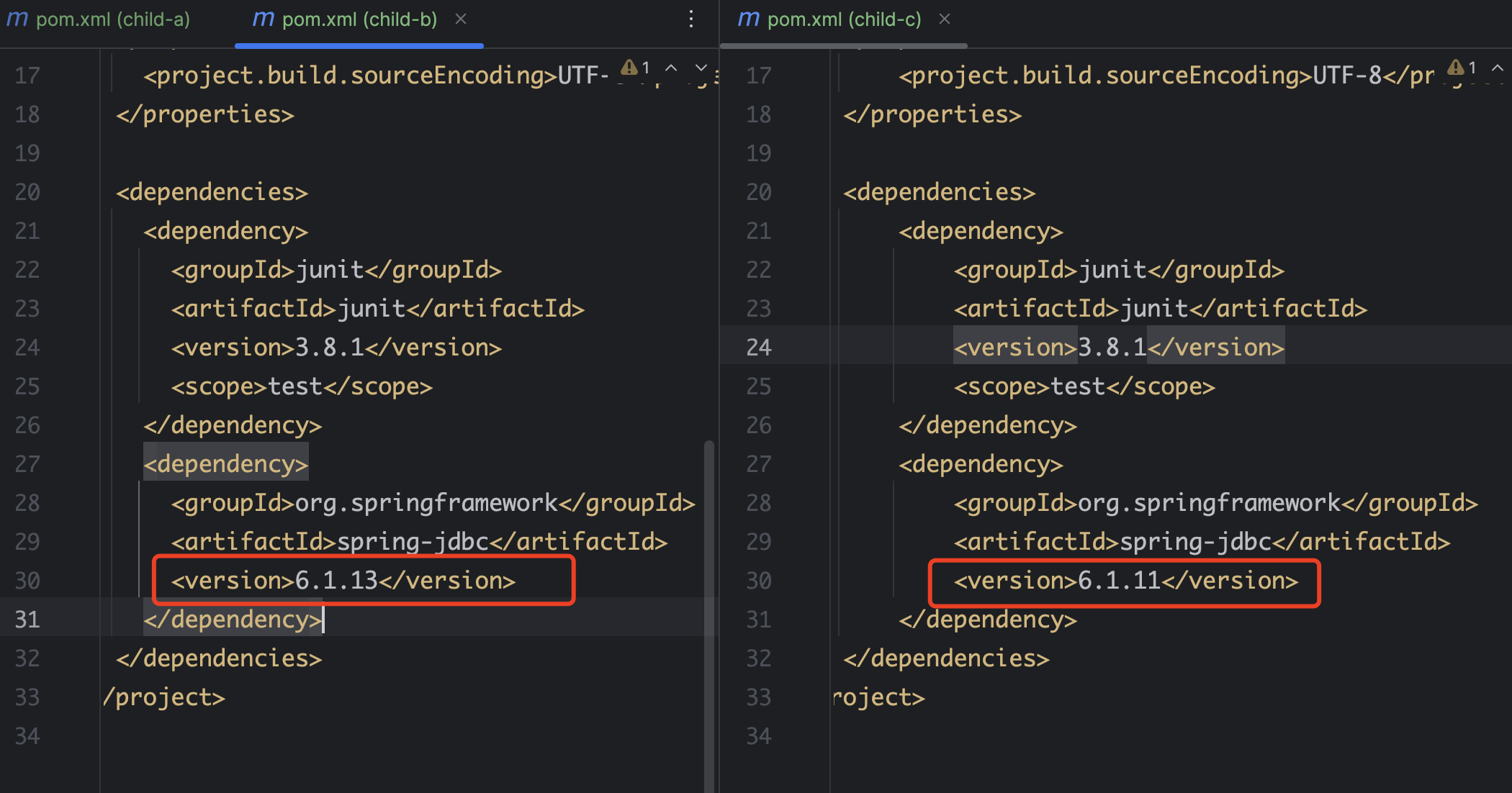
Task: Select the pom.xml (child-b) tab
Action: pyautogui.click(x=359, y=19)
